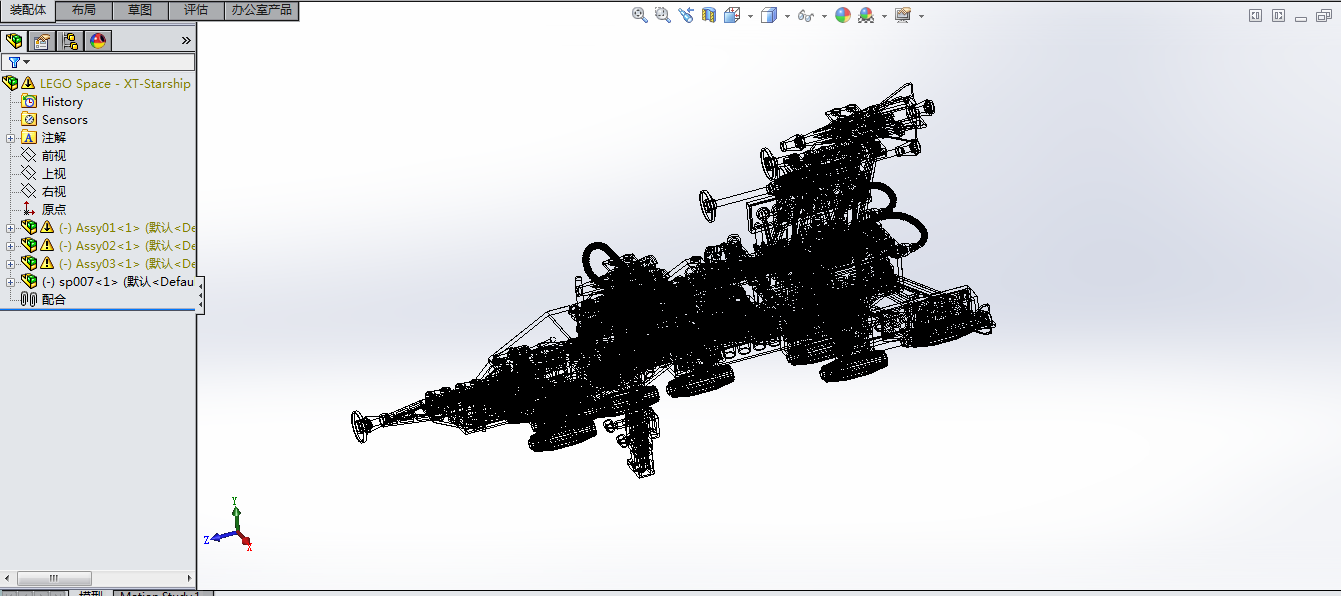Screen dimensions: 1341x596
Task: Select the LEGO Space - XT-Starship root node
Action: coord(115,84)
